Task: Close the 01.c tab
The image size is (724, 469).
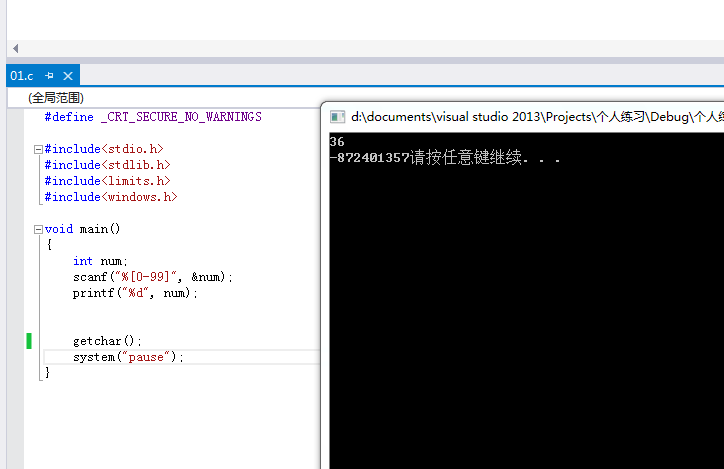Action: (x=68, y=76)
